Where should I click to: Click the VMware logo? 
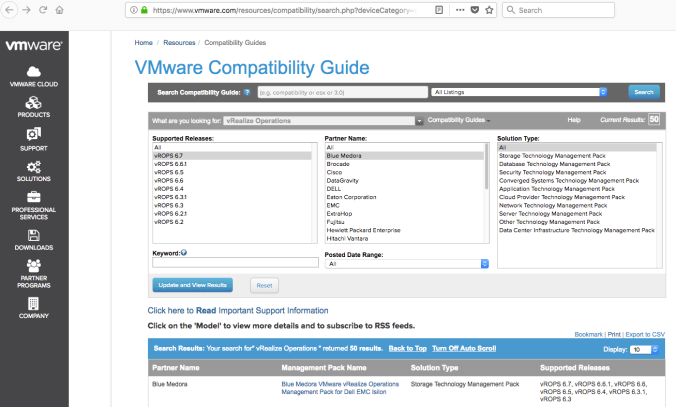point(34,45)
